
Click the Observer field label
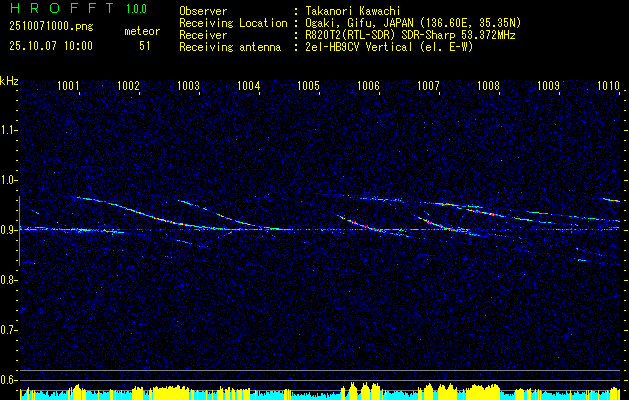point(203,11)
